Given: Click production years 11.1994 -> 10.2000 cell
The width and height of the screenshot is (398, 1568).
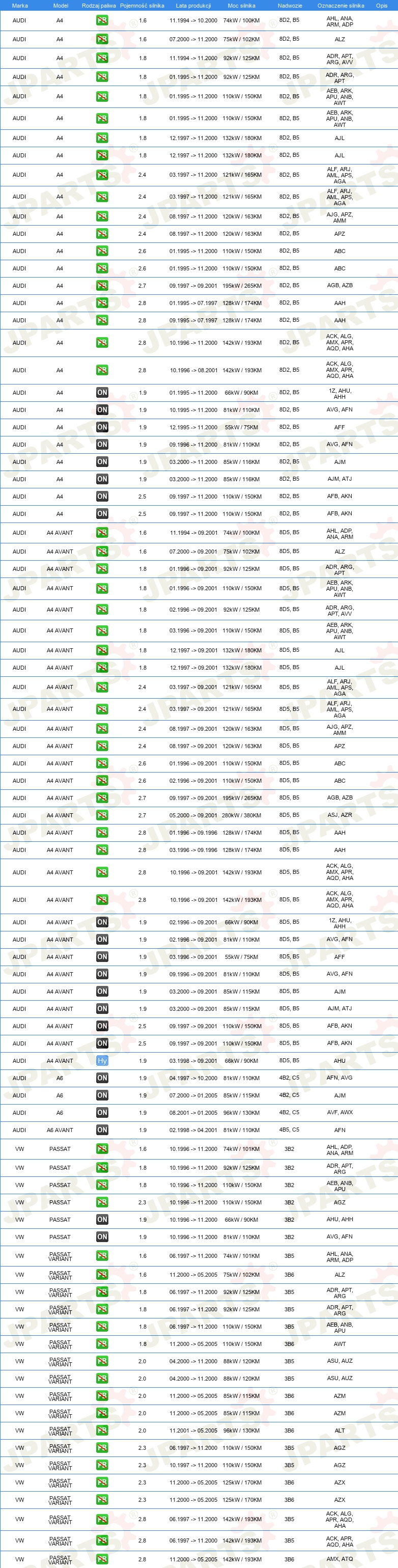Looking at the screenshot, I should click(193, 21).
